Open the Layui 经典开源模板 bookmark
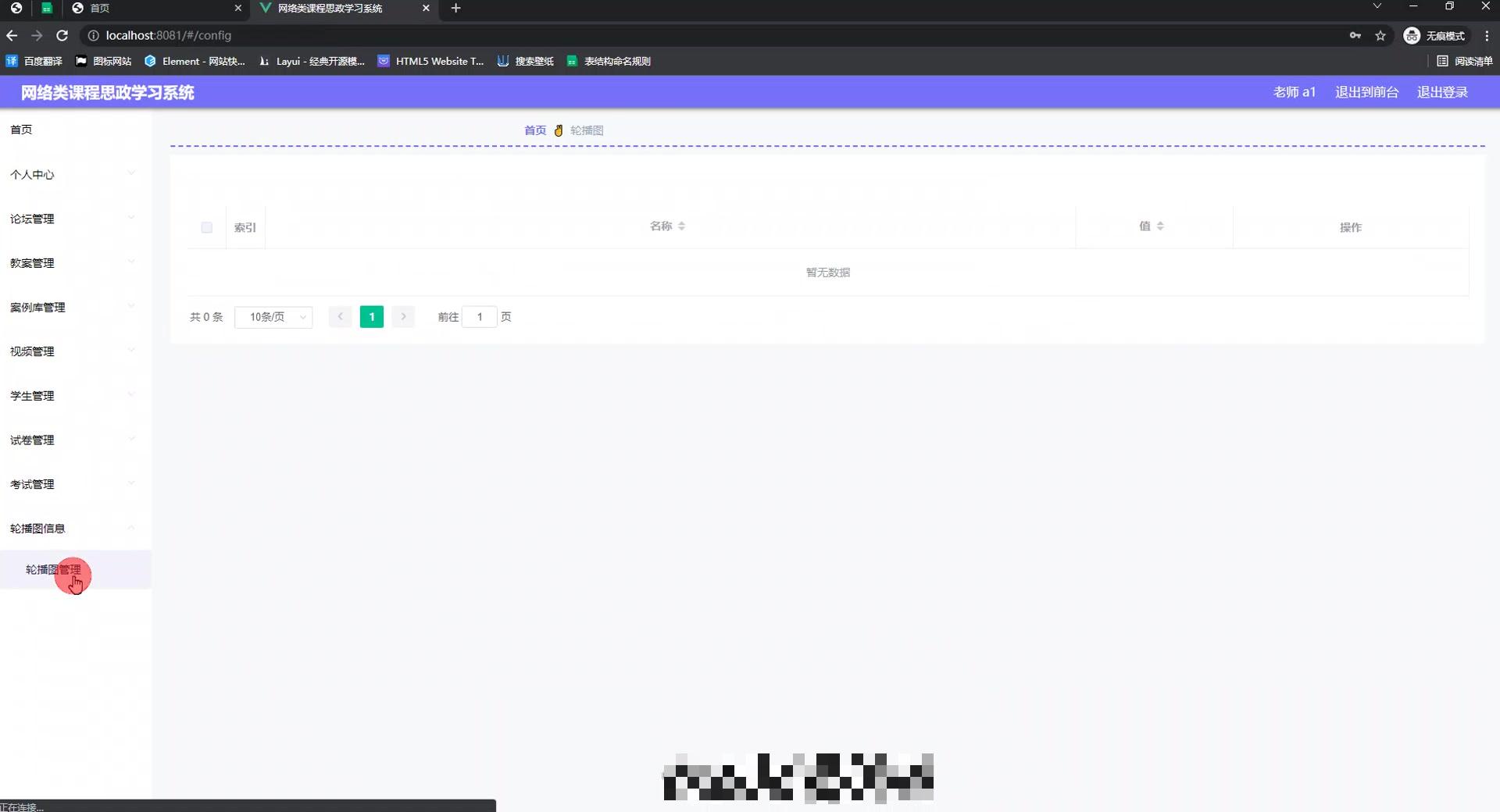 click(x=311, y=61)
